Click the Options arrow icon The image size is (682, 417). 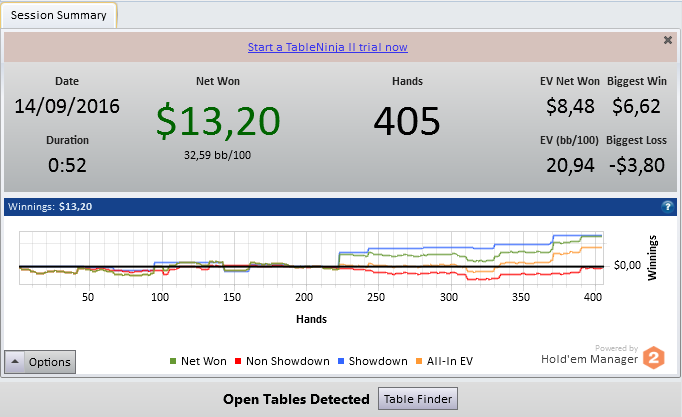click(x=15, y=361)
